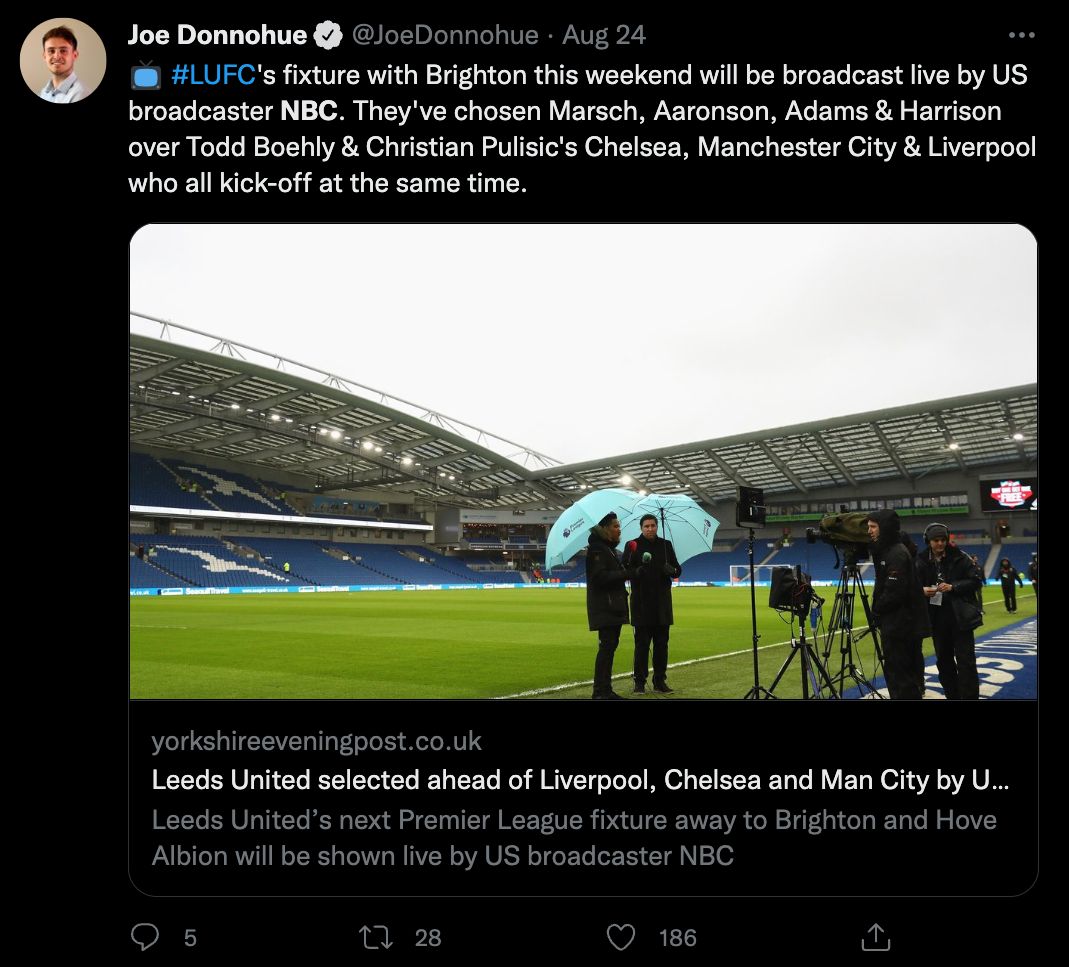This screenshot has height=967, width=1069.
Task: Click the retweet count of 28
Action: coord(428,939)
